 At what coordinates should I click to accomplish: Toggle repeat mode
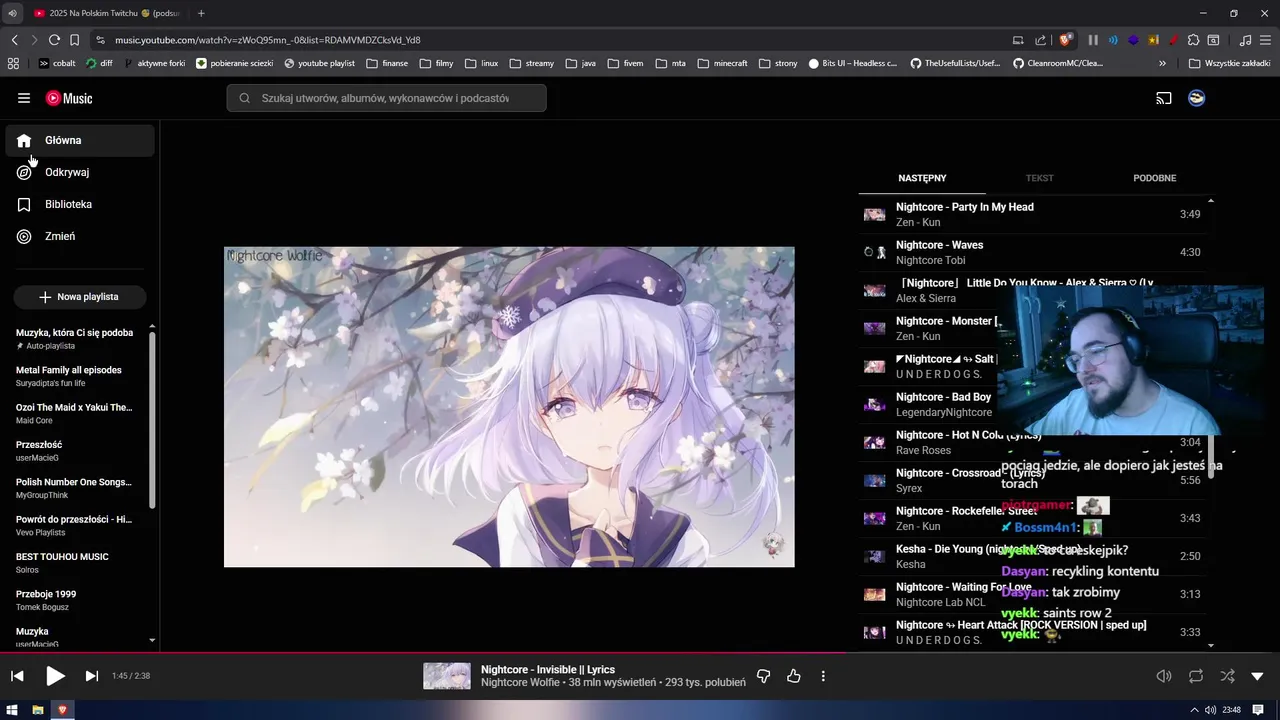click(x=1196, y=676)
